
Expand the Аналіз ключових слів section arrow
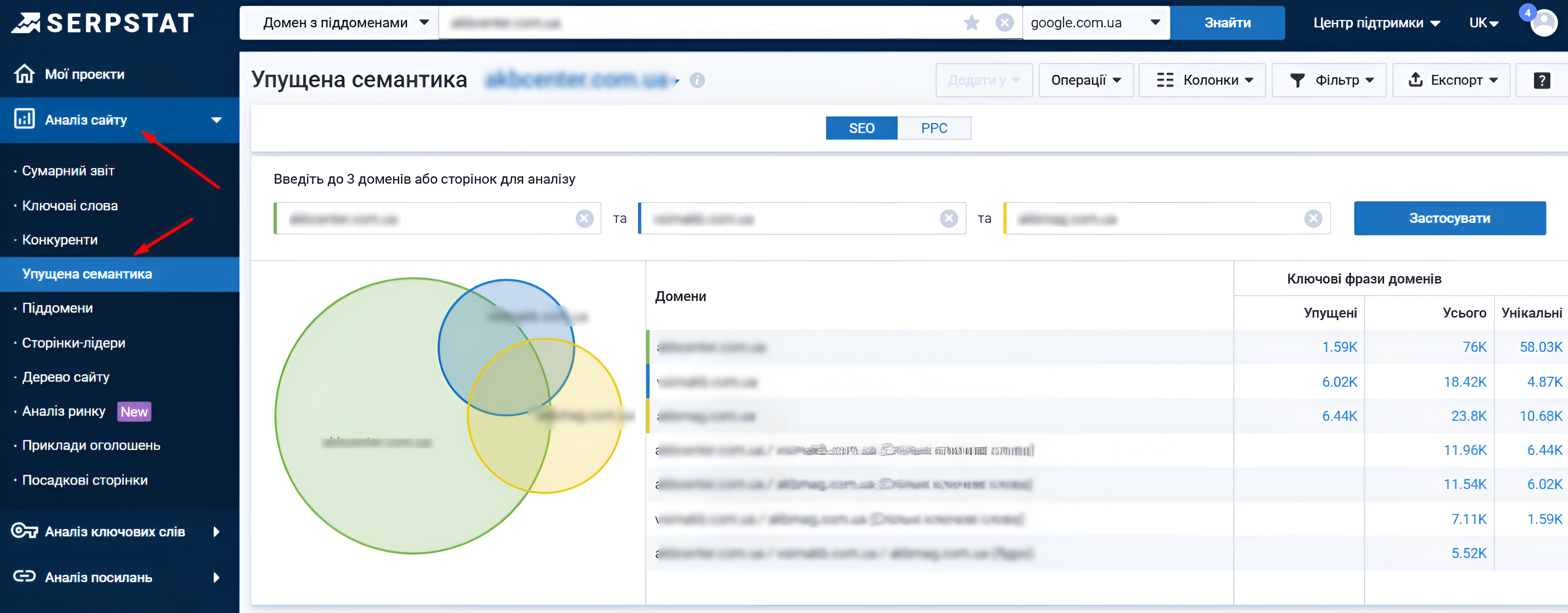tap(216, 531)
